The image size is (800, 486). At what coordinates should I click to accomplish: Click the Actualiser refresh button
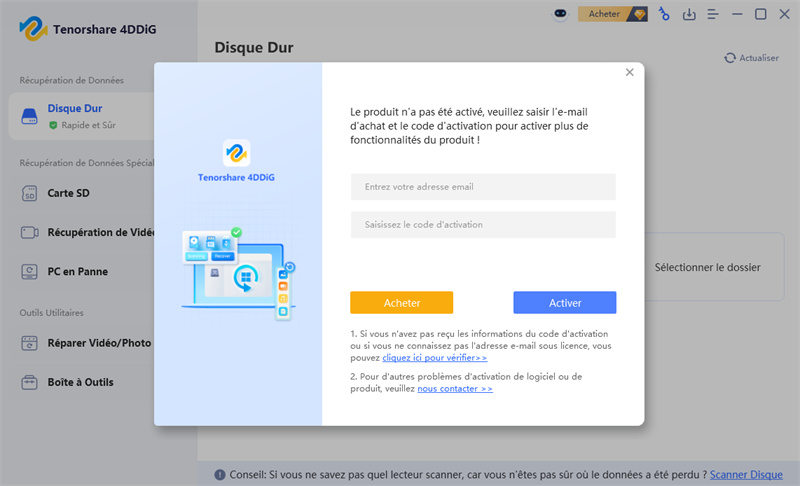(752, 58)
